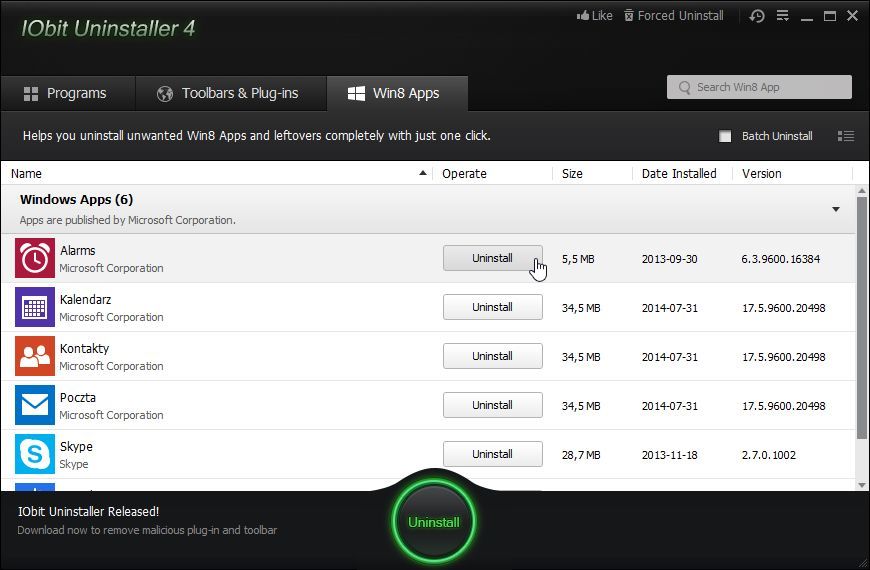The image size is (870, 570).
Task: Uninstall the Poczta app
Action: tap(493, 405)
